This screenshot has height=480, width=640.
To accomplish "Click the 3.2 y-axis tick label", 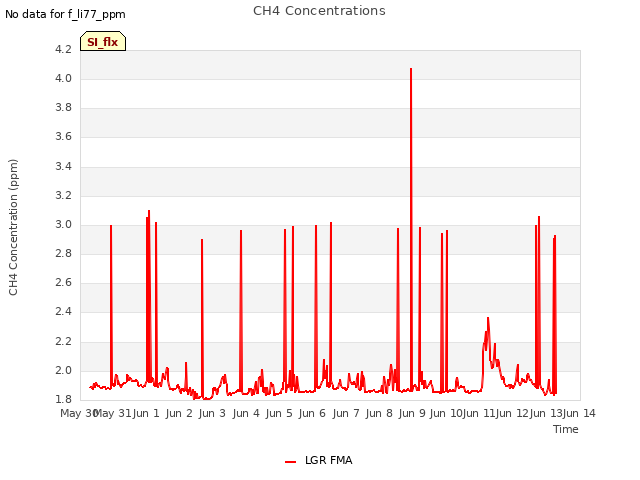I will [63, 195].
